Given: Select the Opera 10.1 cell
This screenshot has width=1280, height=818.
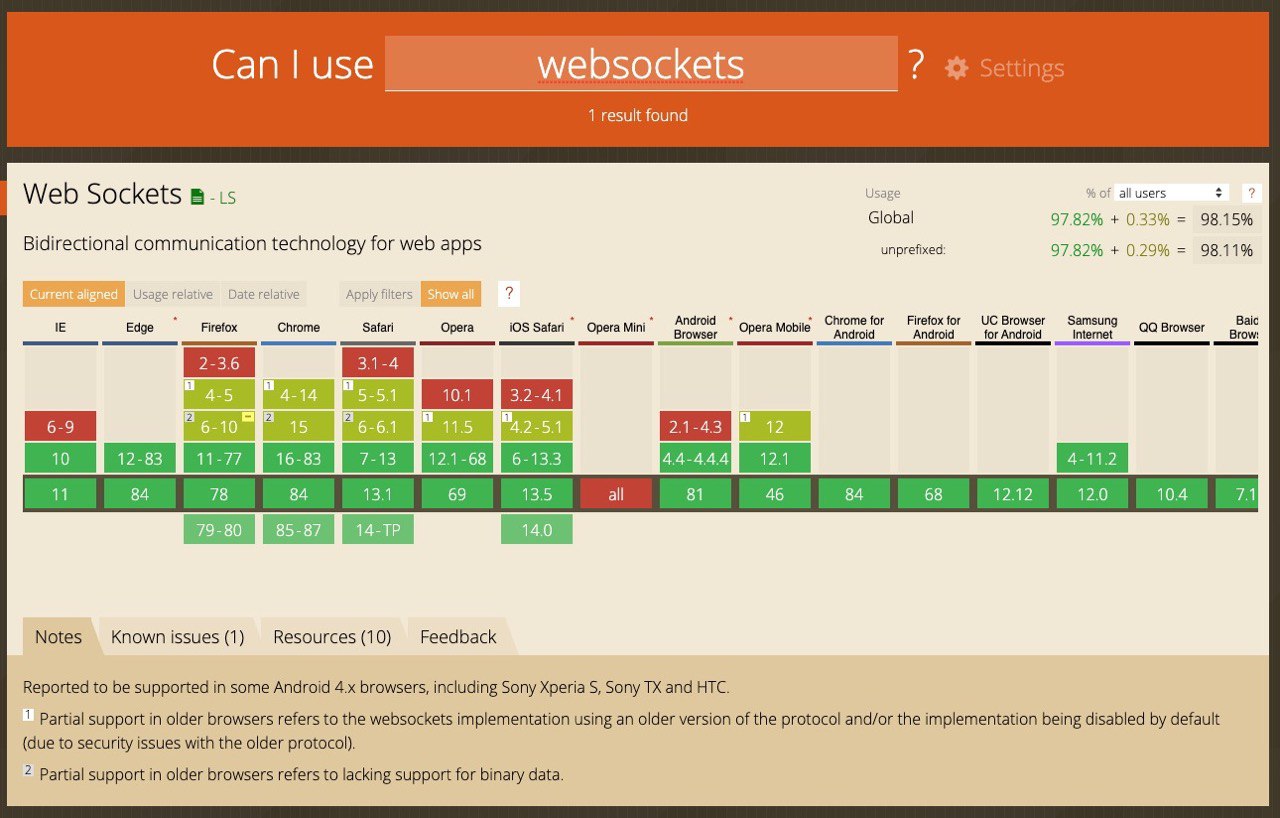Looking at the screenshot, I should pyautogui.click(x=457, y=394).
